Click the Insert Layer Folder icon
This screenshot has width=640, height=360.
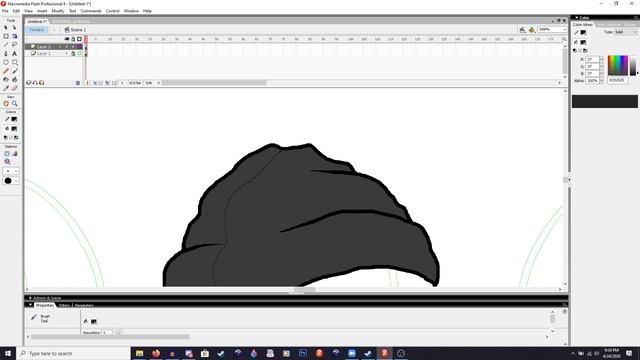[x=42, y=83]
